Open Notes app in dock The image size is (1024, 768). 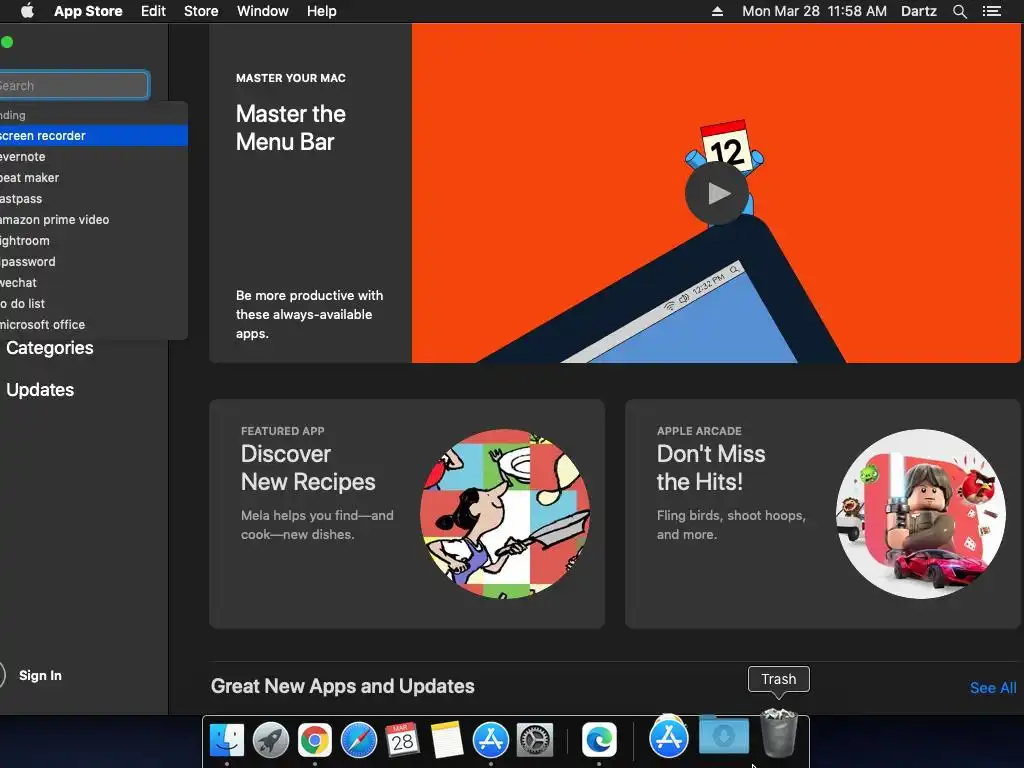point(447,740)
